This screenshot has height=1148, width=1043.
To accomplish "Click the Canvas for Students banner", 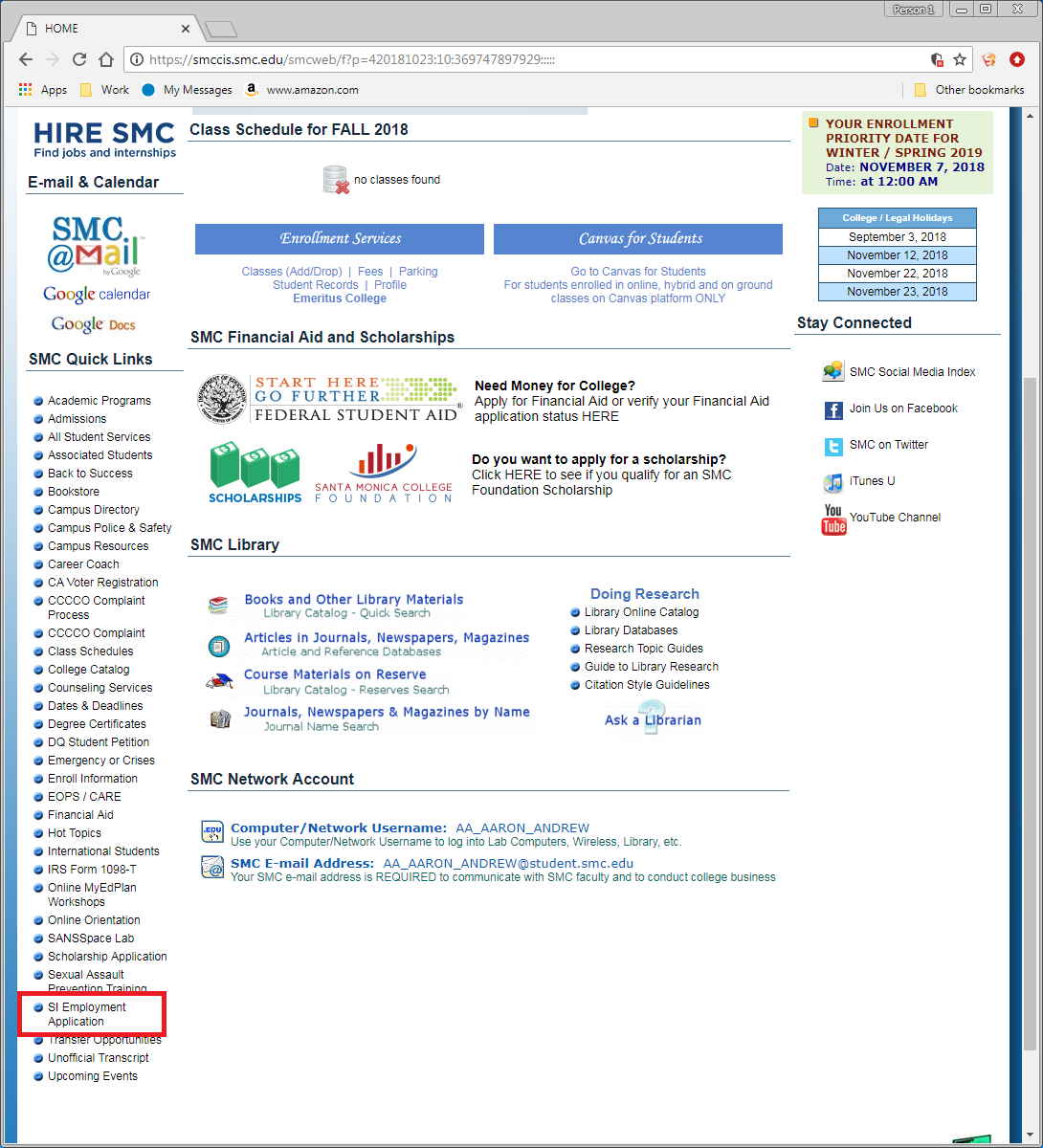I will tap(638, 239).
